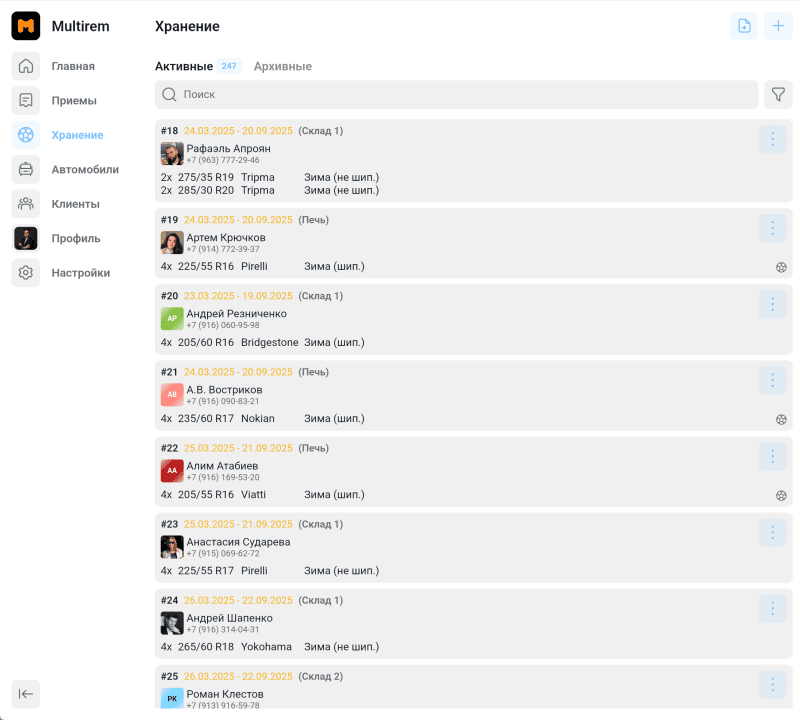
Task: Click the Multirem logo icon
Action: pyautogui.click(x=26, y=26)
